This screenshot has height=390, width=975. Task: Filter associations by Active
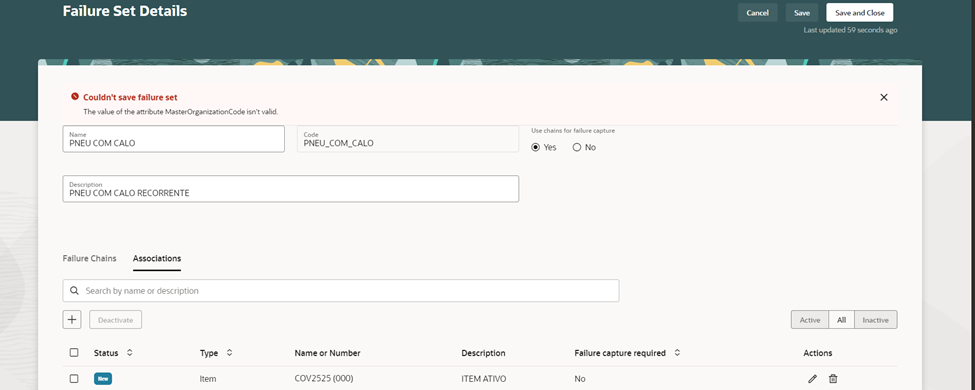[x=810, y=320]
